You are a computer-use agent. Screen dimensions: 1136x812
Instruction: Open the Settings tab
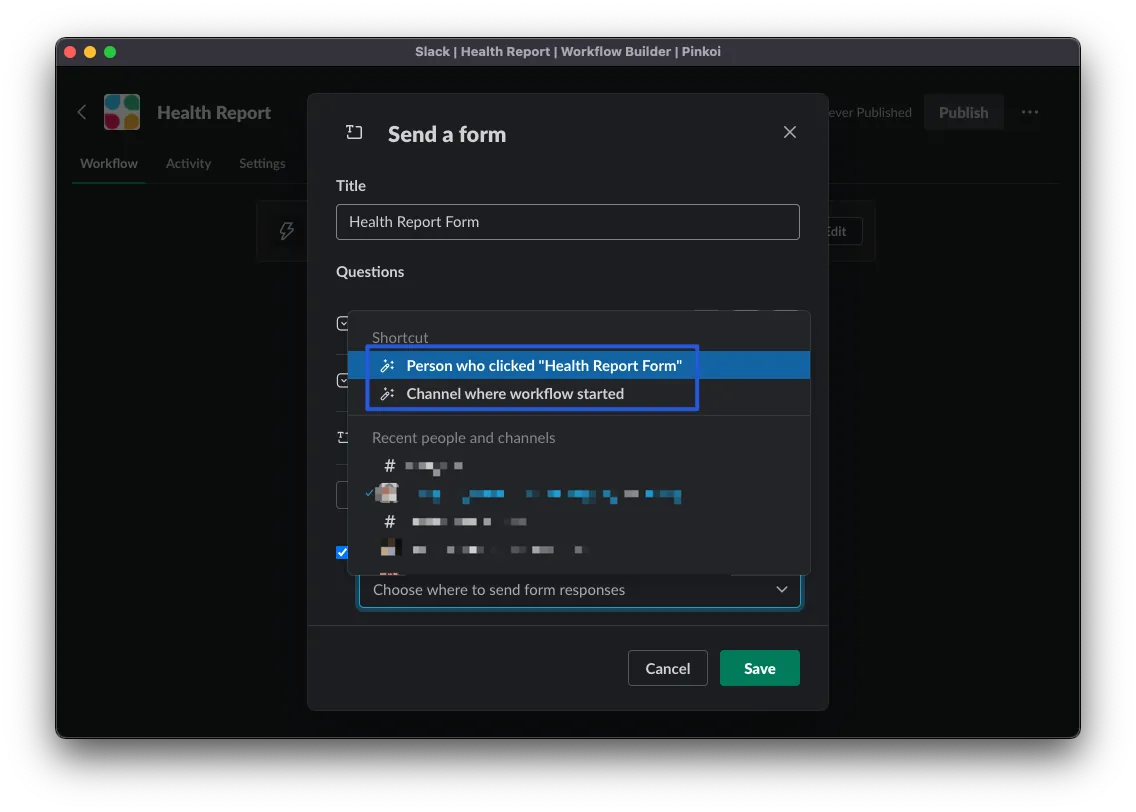click(x=262, y=164)
